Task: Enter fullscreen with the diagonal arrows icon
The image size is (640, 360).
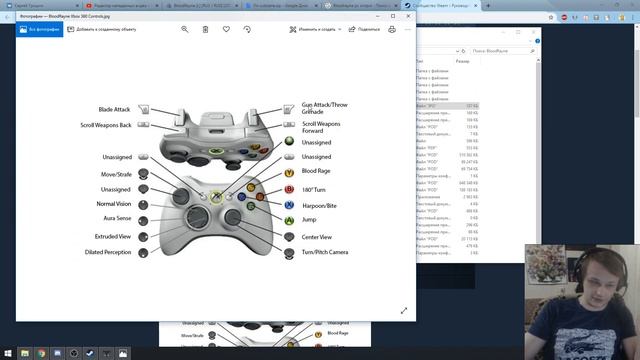Action: (x=404, y=311)
